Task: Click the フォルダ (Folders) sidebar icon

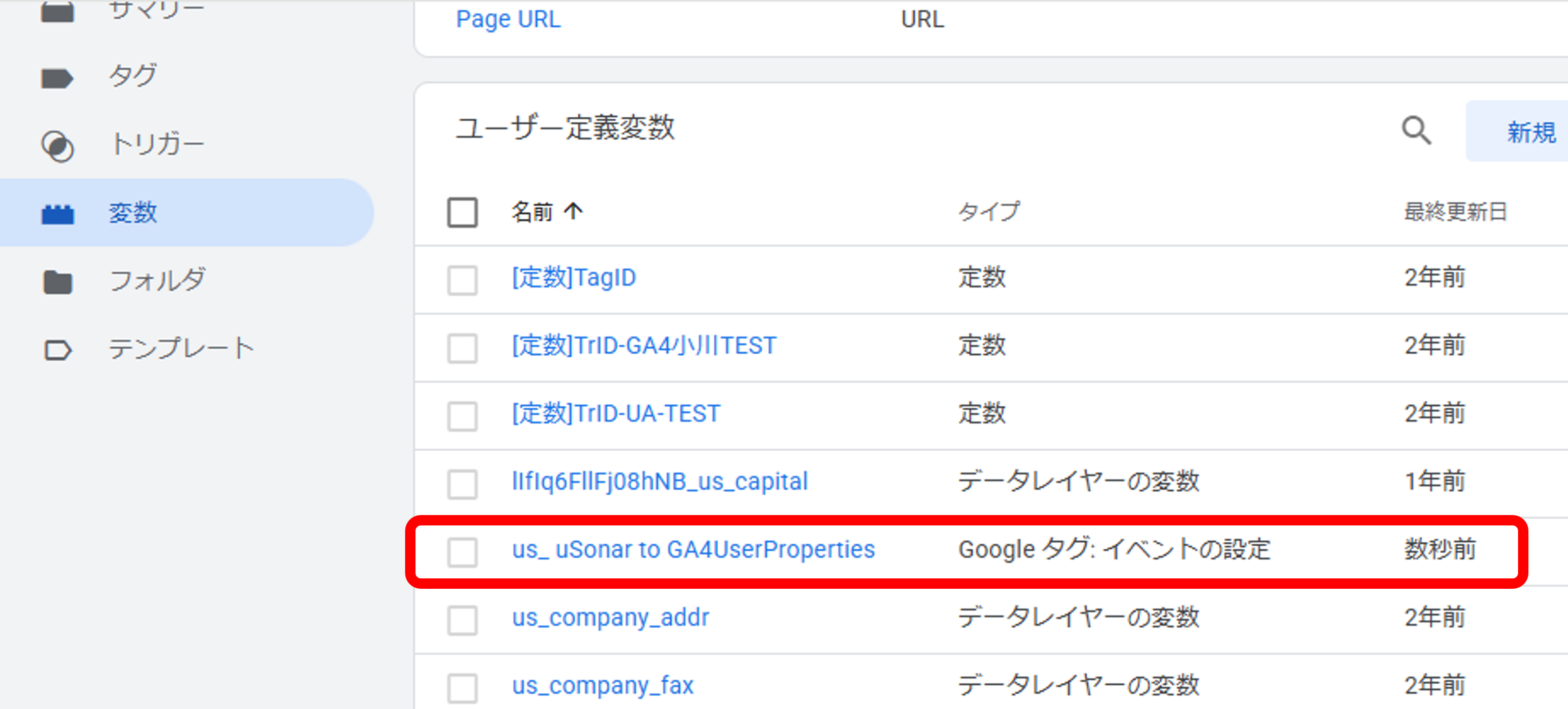Action: (57, 282)
